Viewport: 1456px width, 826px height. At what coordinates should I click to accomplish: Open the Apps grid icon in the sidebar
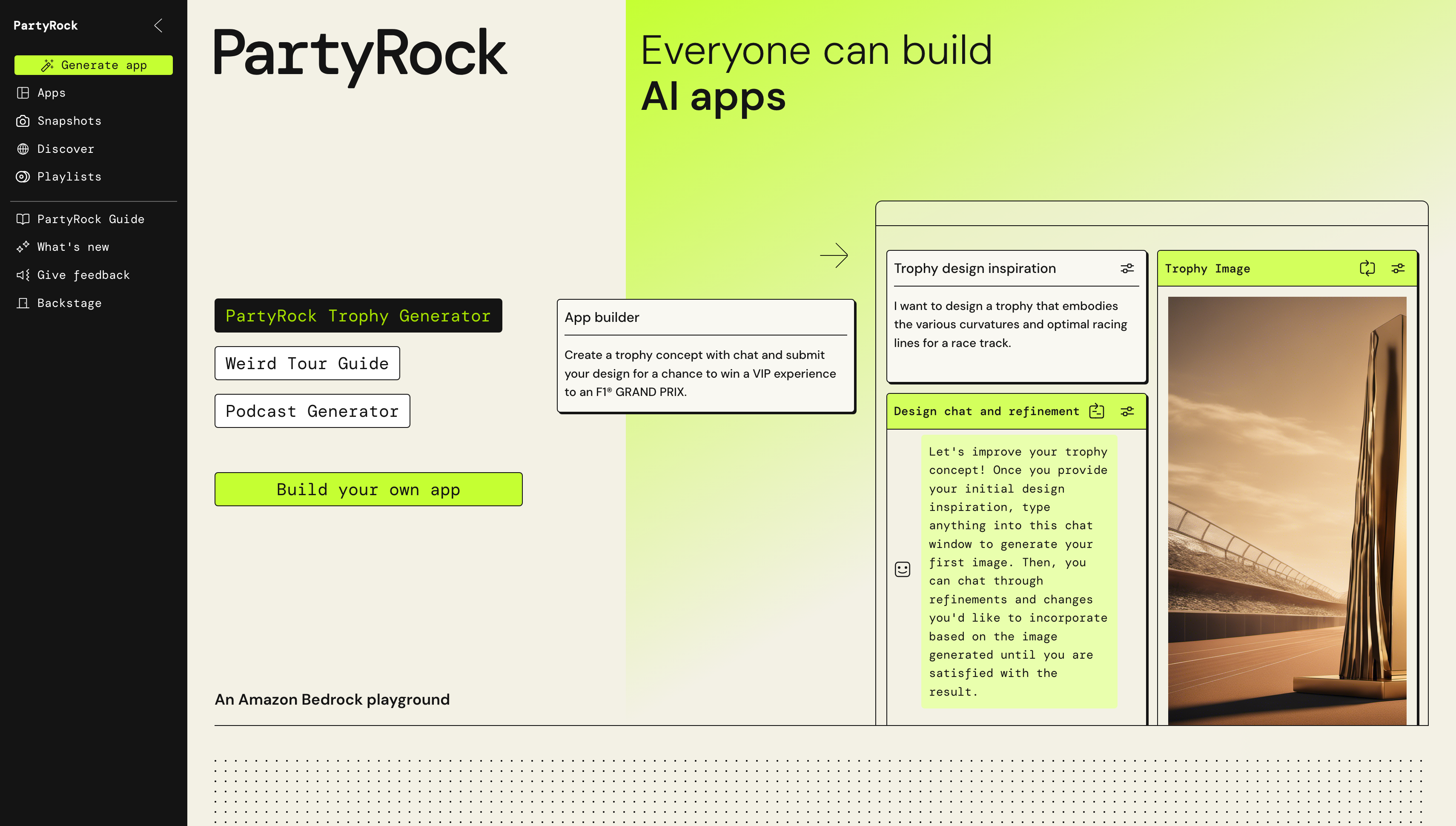pos(23,93)
